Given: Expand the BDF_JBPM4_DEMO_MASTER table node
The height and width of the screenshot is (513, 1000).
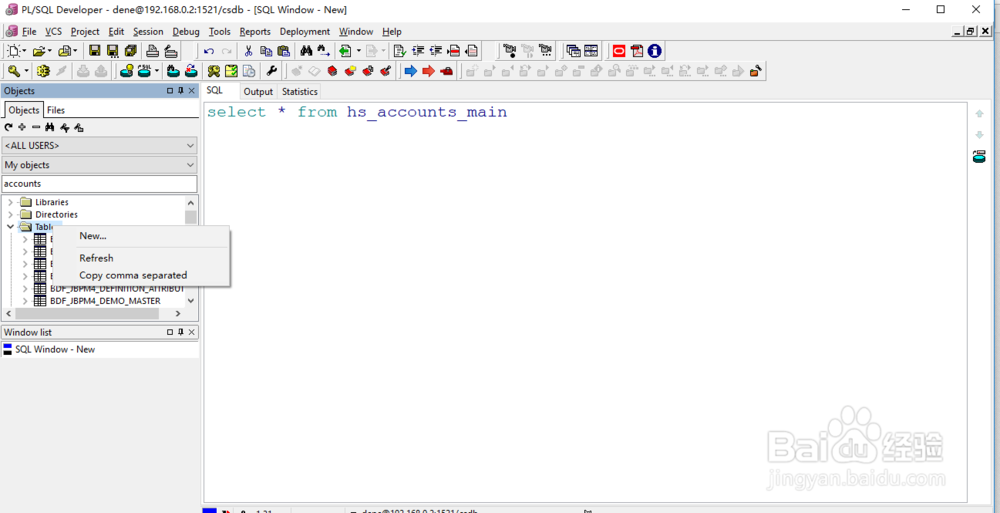Looking at the screenshot, I should [25, 301].
